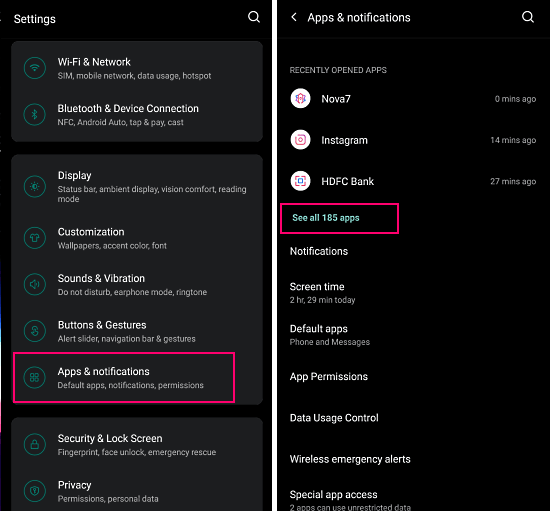This screenshot has width=550, height=511.
Task: Tap the '0 mins ago' timestamp
Action: 515,99
